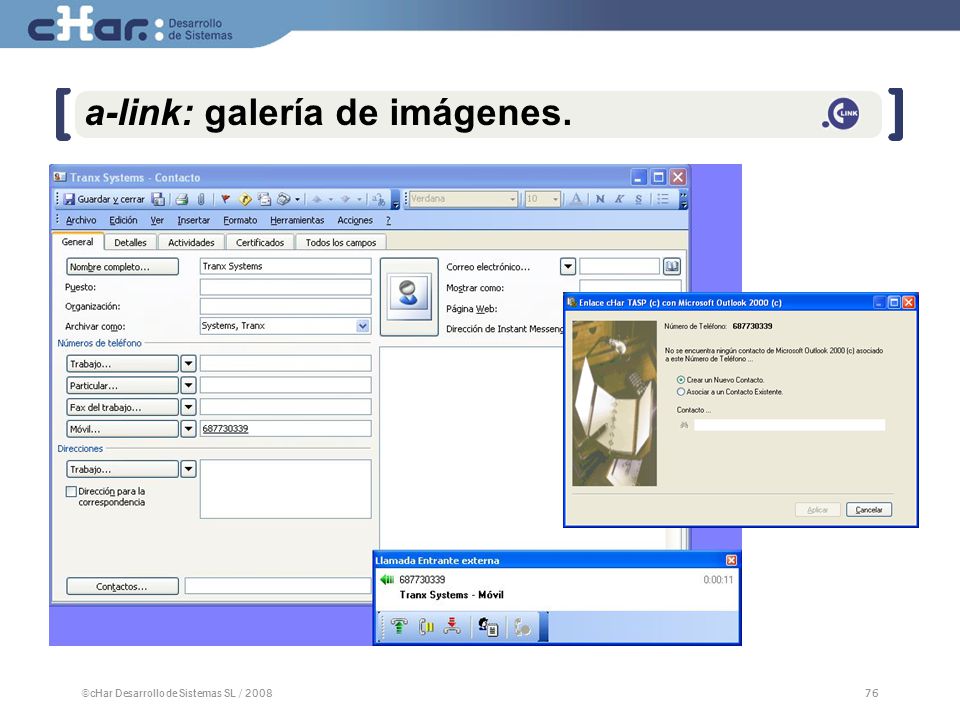Click the Fax del trabajo... button
Image resolution: width=960 pixels, height=720 pixels.
[x=122, y=407]
